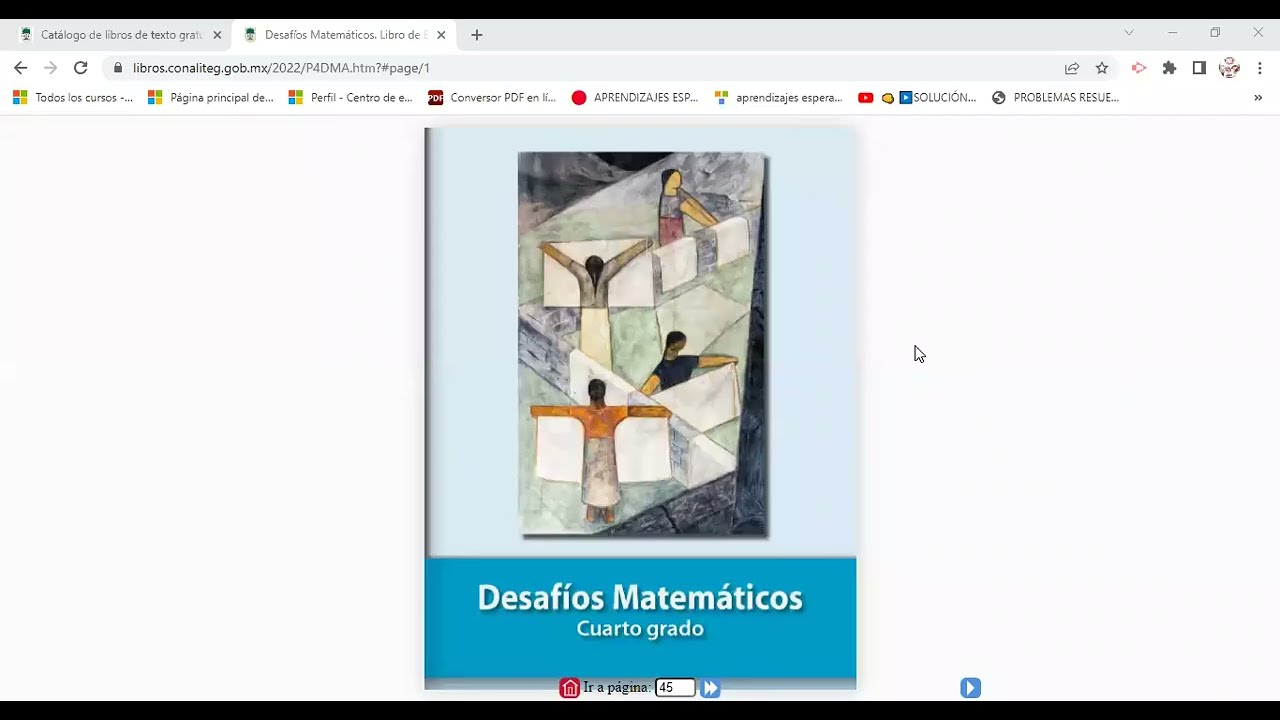Open the red arrow extension

[x=1139, y=68]
